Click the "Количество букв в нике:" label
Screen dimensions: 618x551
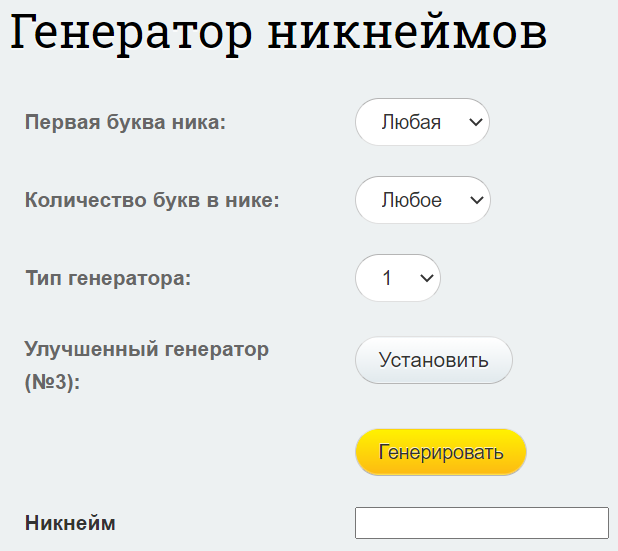pyautogui.click(x=152, y=200)
